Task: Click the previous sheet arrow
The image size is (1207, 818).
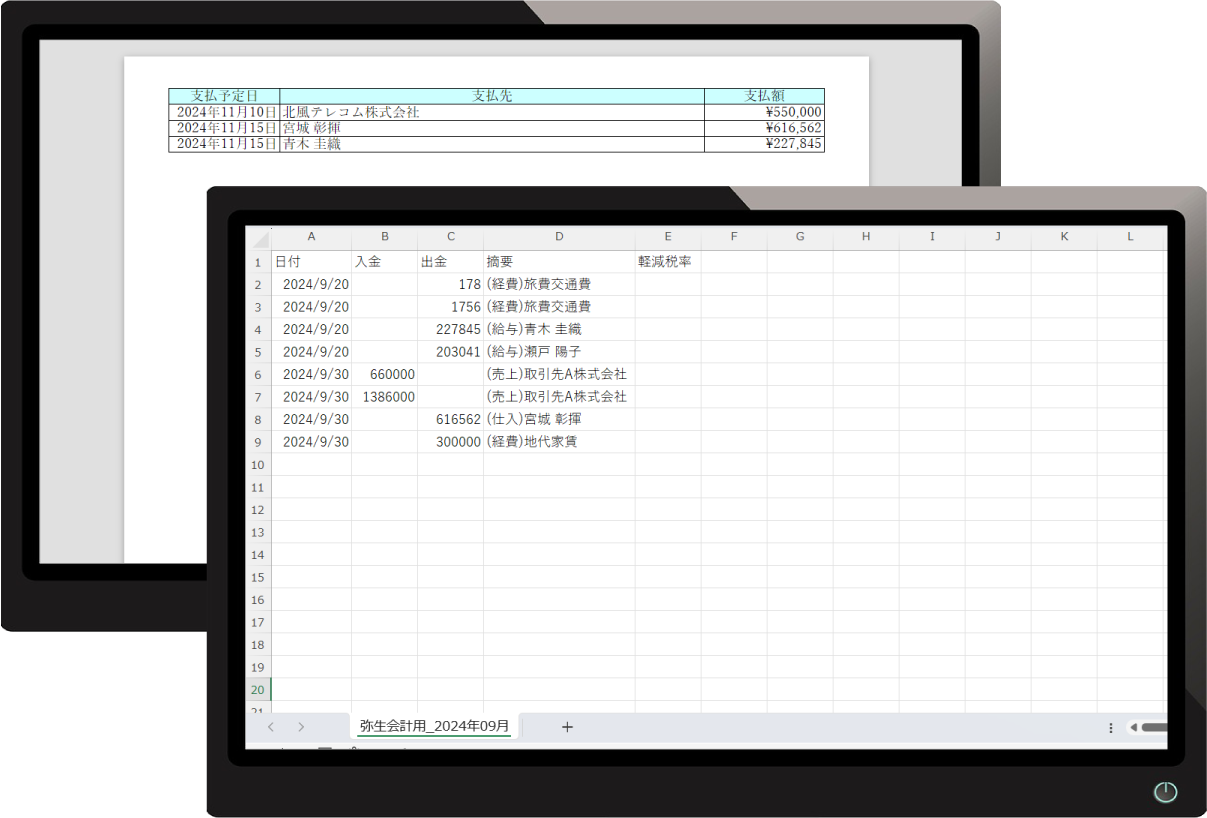Action: (270, 727)
